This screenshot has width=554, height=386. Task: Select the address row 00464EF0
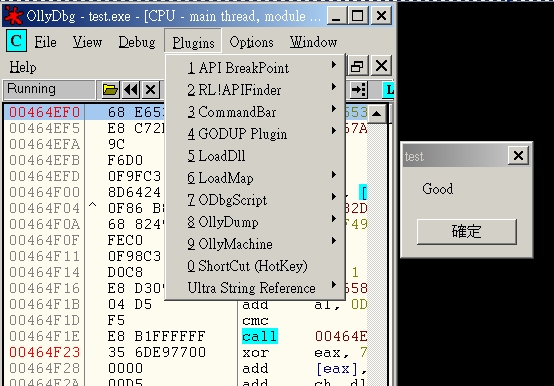click(x=45, y=112)
